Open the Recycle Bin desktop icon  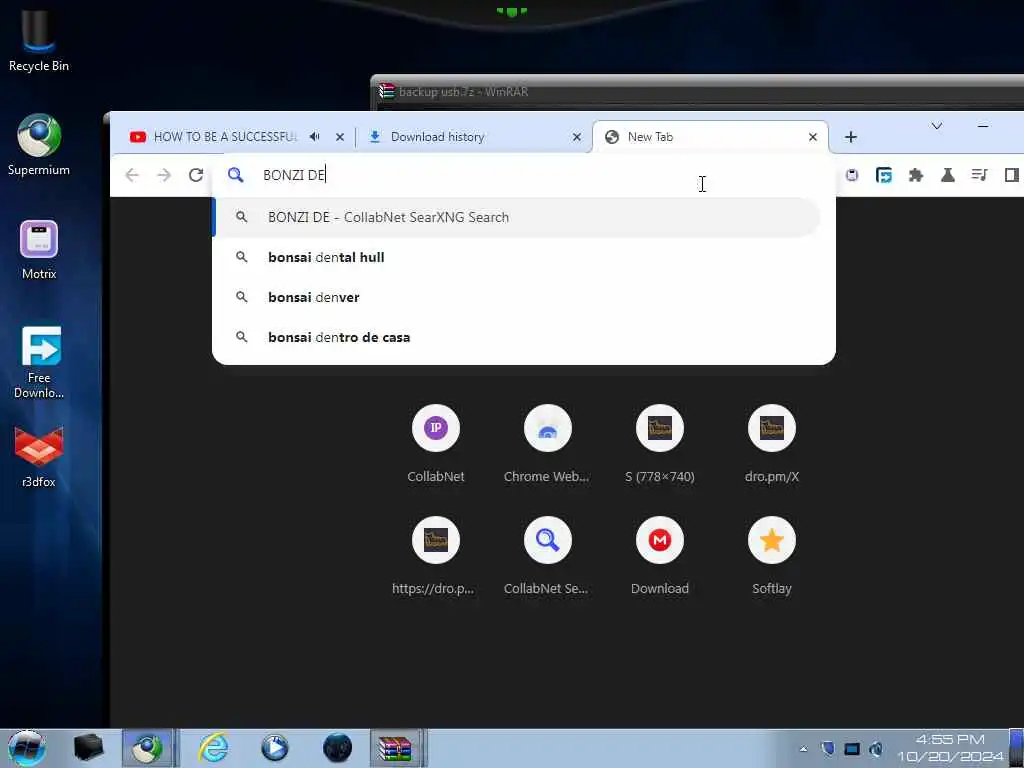[39, 39]
